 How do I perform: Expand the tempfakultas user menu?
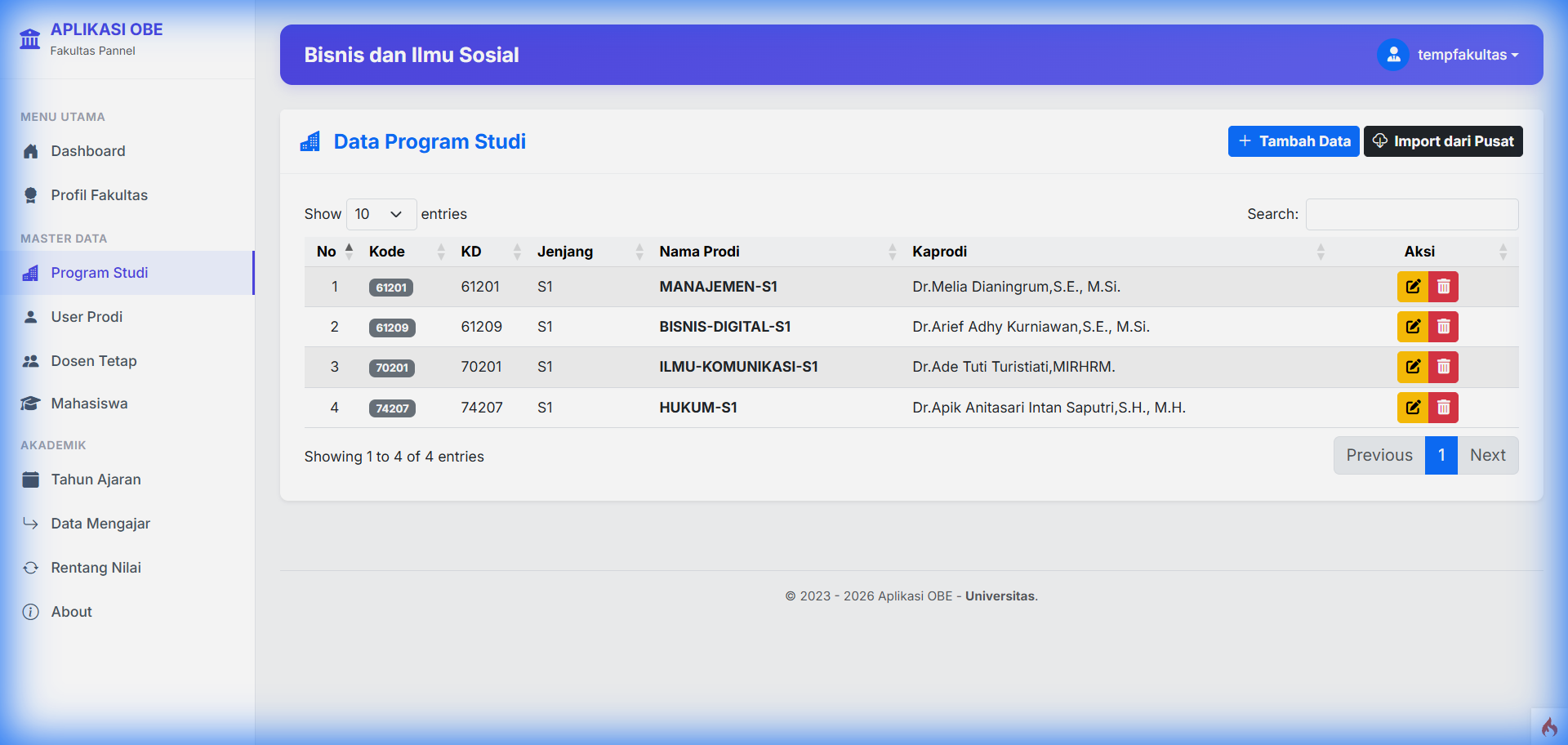tap(1468, 55)
